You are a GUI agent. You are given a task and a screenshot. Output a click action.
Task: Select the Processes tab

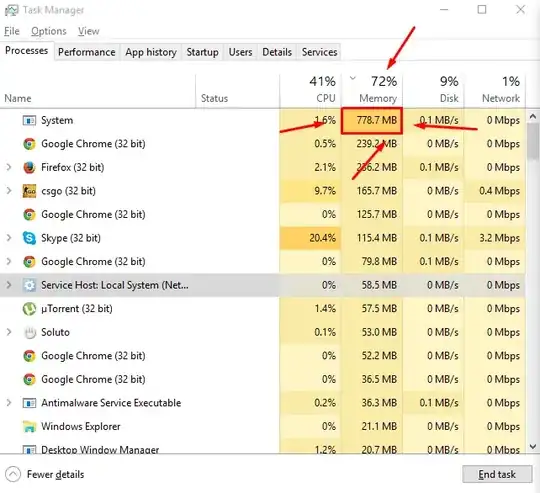pyautogui.click(x=27, y=51)
